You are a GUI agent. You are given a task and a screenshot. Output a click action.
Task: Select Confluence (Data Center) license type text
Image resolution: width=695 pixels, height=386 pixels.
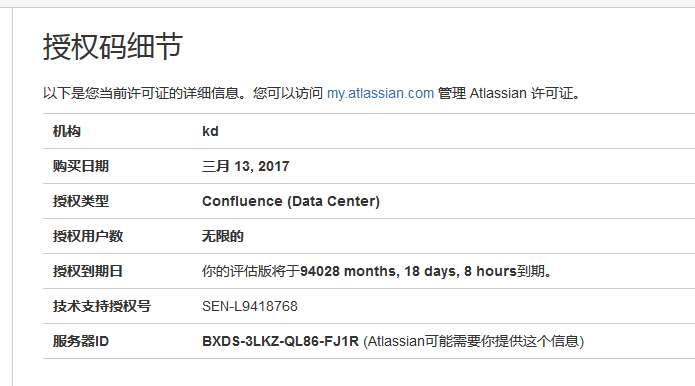click(291, 201)
